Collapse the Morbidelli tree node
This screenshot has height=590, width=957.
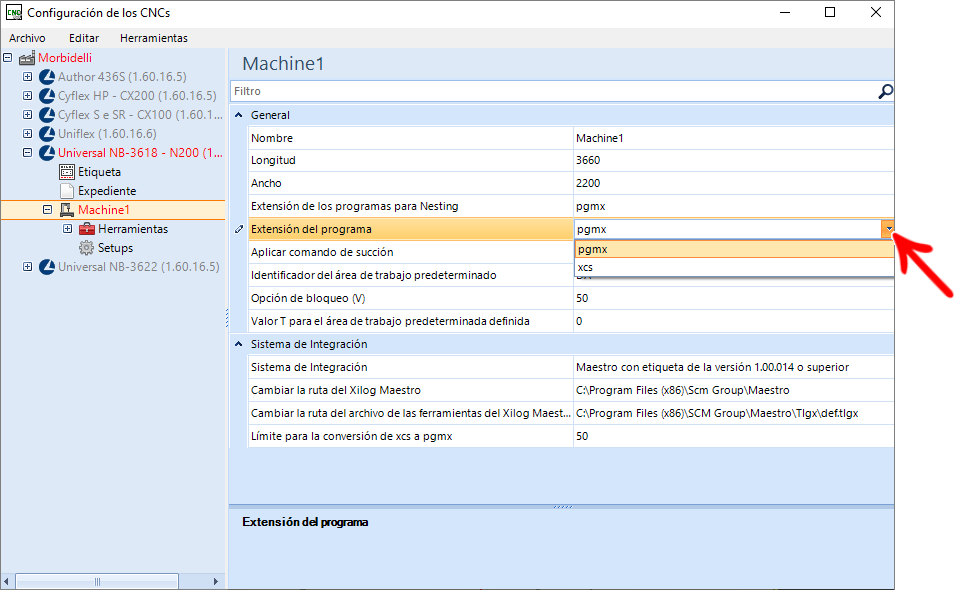(x=8, y=58)
